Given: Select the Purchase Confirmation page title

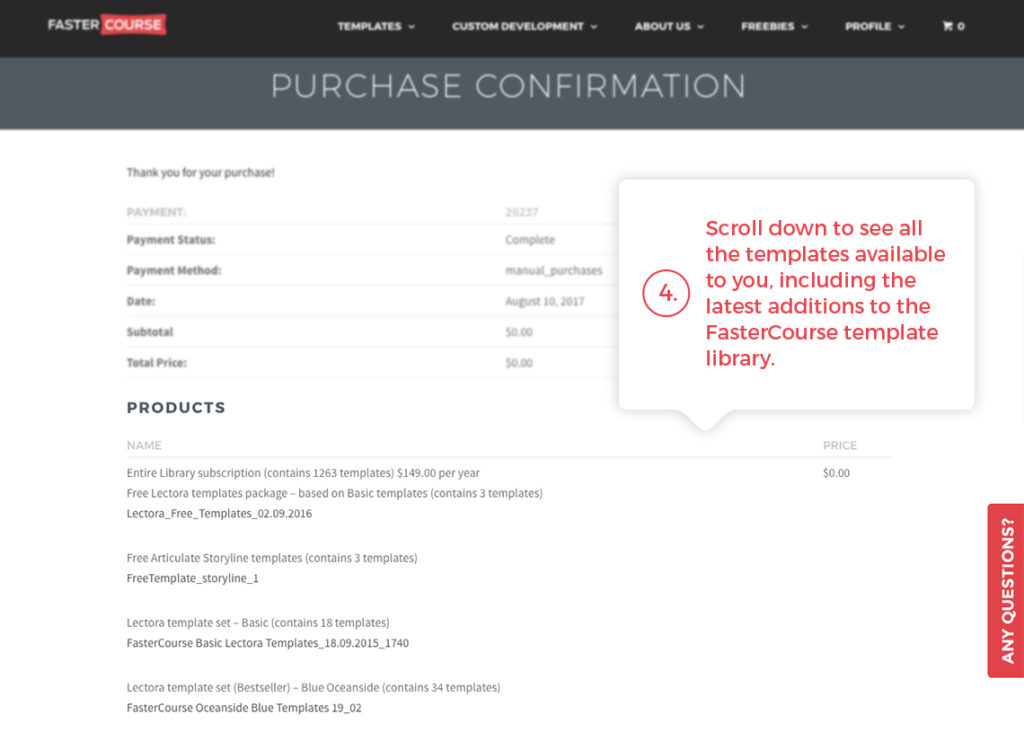Looking at the screenshot, I should [x=508, y=86].
